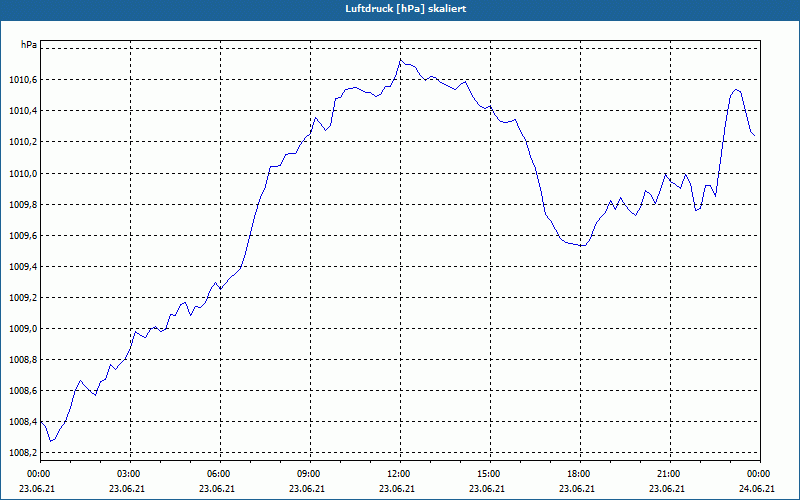Image resolution: width=800 pixels, height=500 pixels.
Task: Select the 1008,4 y-axis value
Action: tap(23, 422)
